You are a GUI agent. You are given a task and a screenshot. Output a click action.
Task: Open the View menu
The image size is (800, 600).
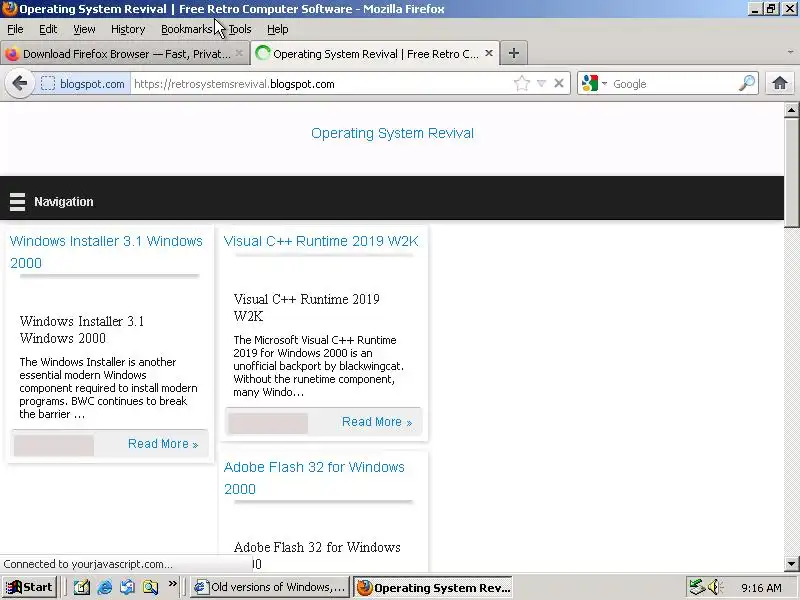(84, 29)
